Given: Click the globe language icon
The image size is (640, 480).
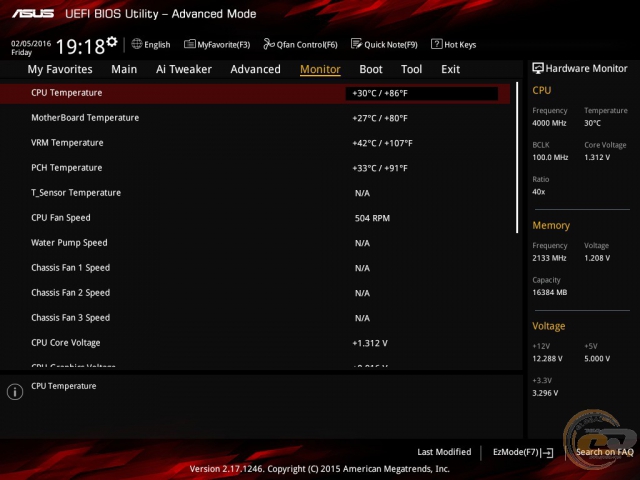Looking at the screenshot, I should (x=137, y=44).
